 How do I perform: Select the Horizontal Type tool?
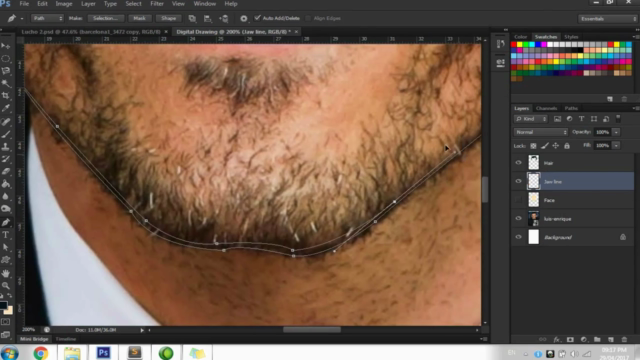pyautogui.click(x=6, y=235)
